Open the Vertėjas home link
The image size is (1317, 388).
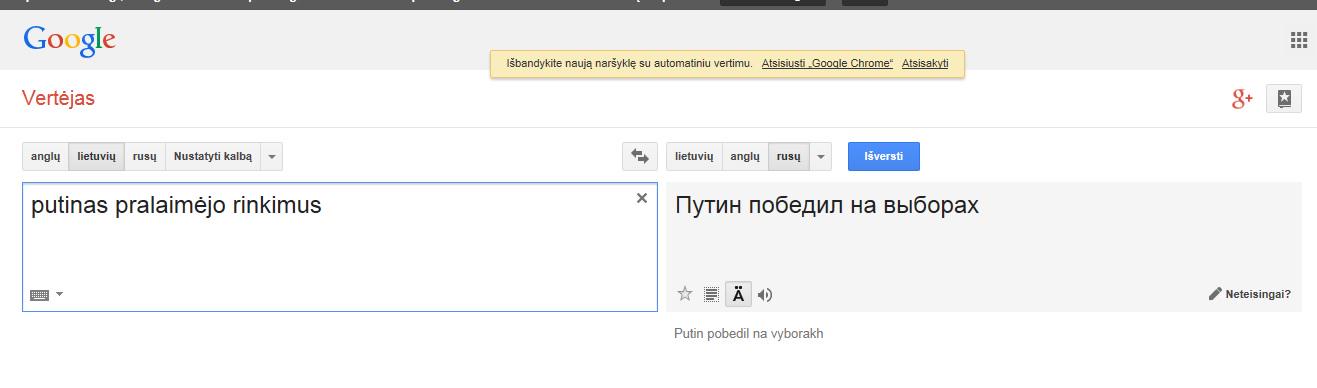(58, 98)
